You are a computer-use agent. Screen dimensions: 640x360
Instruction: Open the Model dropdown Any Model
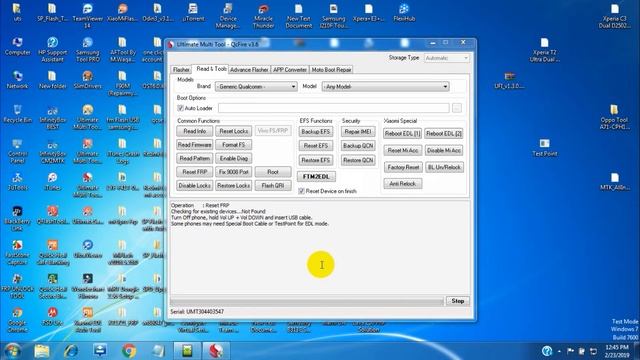pos(386,87)
